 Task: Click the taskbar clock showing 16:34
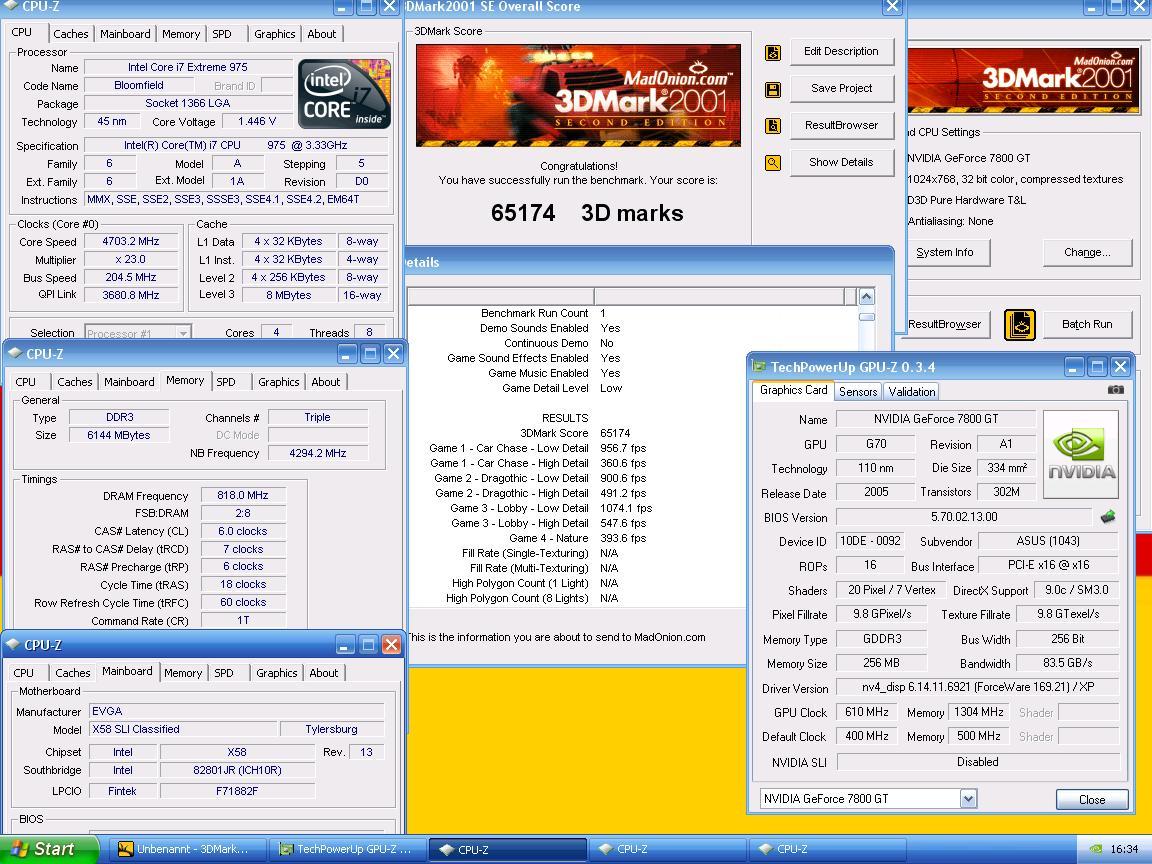[1124, 849]
